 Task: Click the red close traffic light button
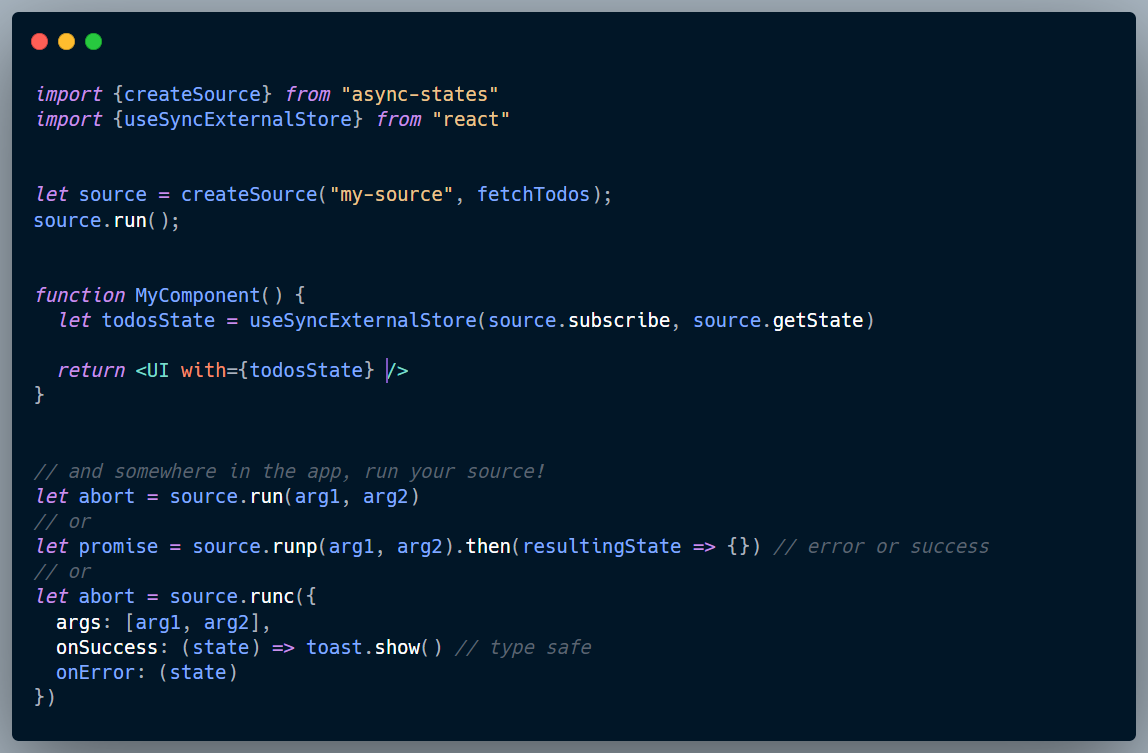(x=38, y=41)
